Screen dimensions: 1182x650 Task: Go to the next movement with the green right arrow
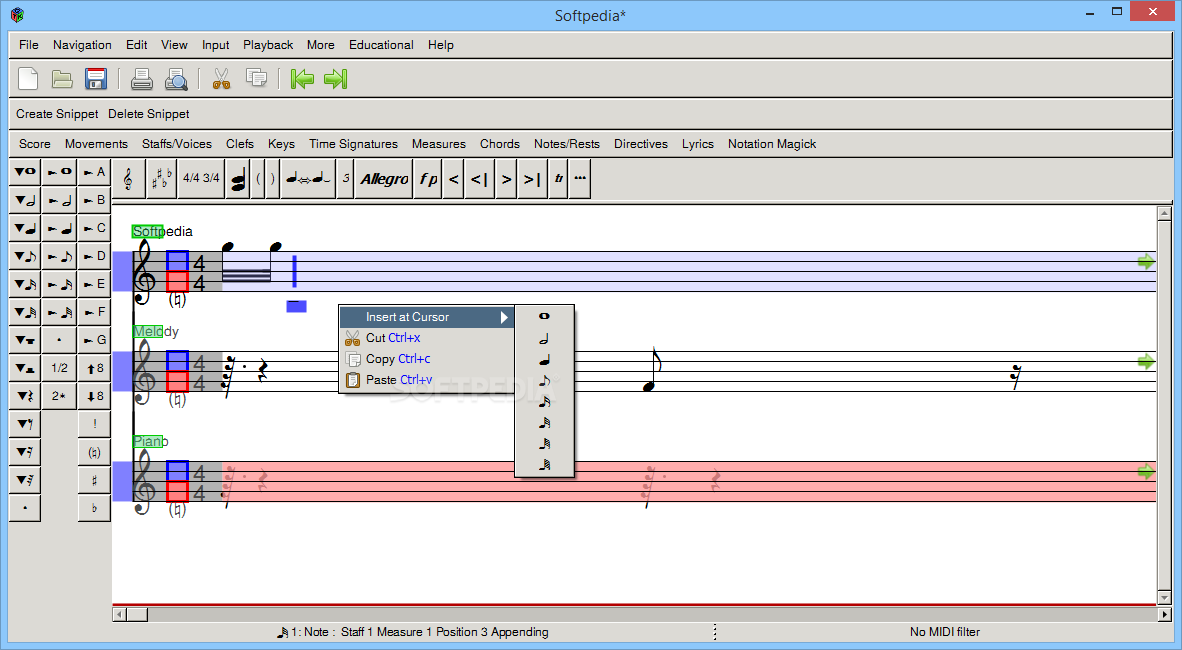(x=335, y=78)
